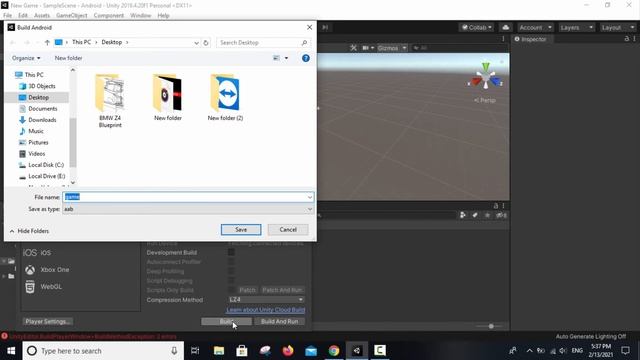
Task: Go up one folder level
Action: click(x=47, y=42)
